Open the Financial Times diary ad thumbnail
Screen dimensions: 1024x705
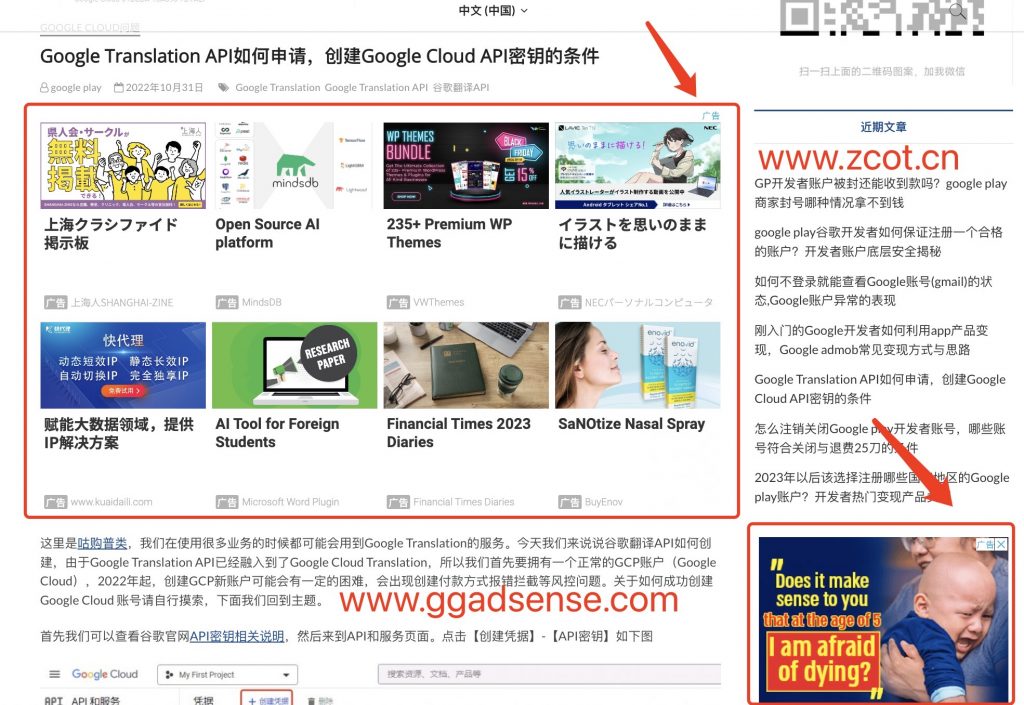[466, 365]
